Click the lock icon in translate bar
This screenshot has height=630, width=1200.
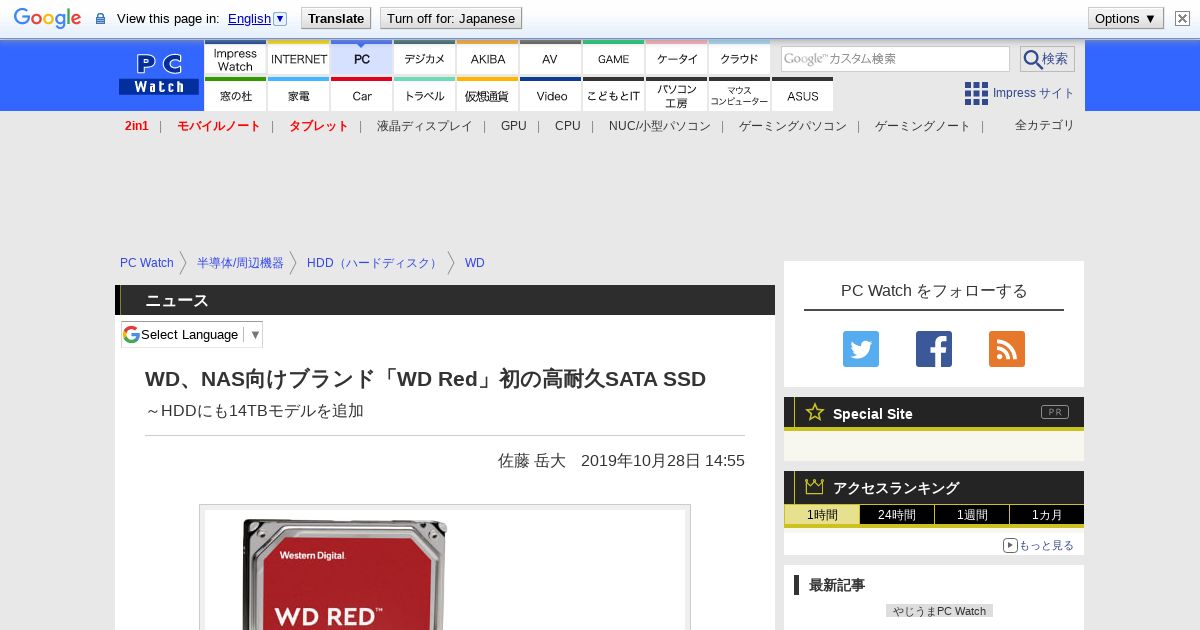click(x=100, y=18)
